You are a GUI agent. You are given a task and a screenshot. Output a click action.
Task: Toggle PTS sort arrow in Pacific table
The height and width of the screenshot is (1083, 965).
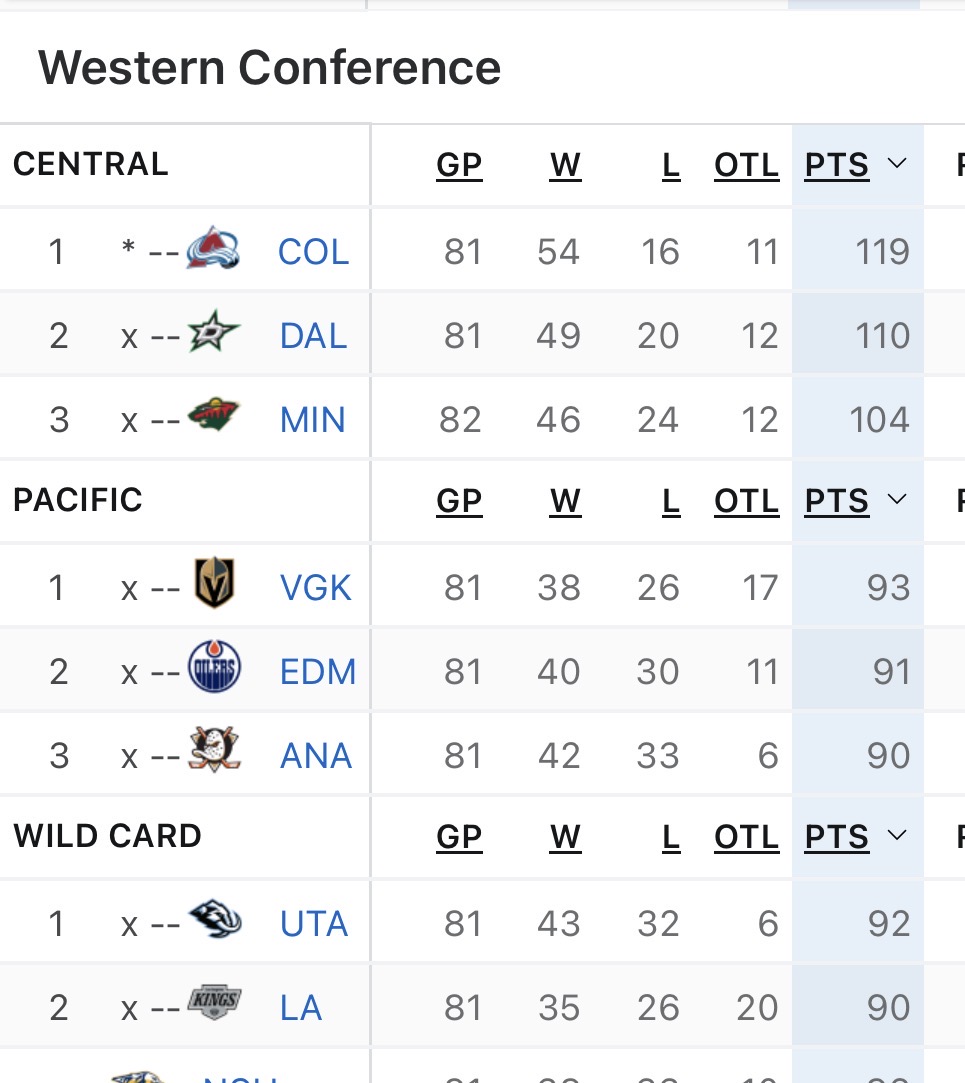pyautogui.click(x=896, y=499)
